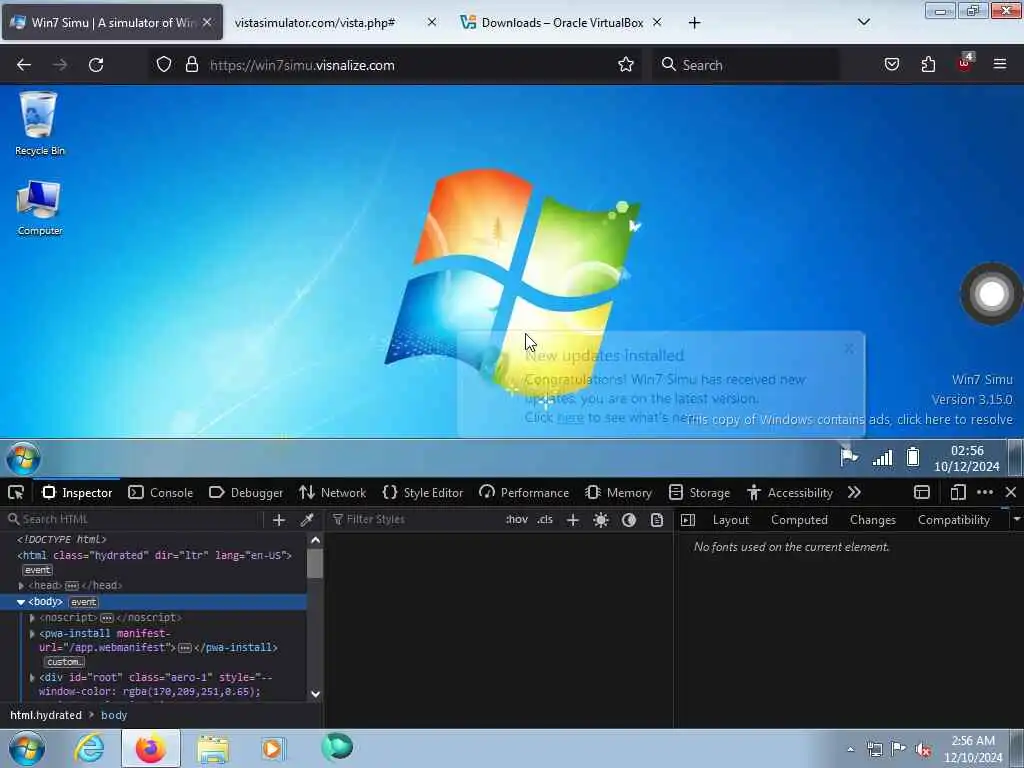Pick color with eyedropper in Inspector
1024x768 pixels.
[x=306, y=520]
